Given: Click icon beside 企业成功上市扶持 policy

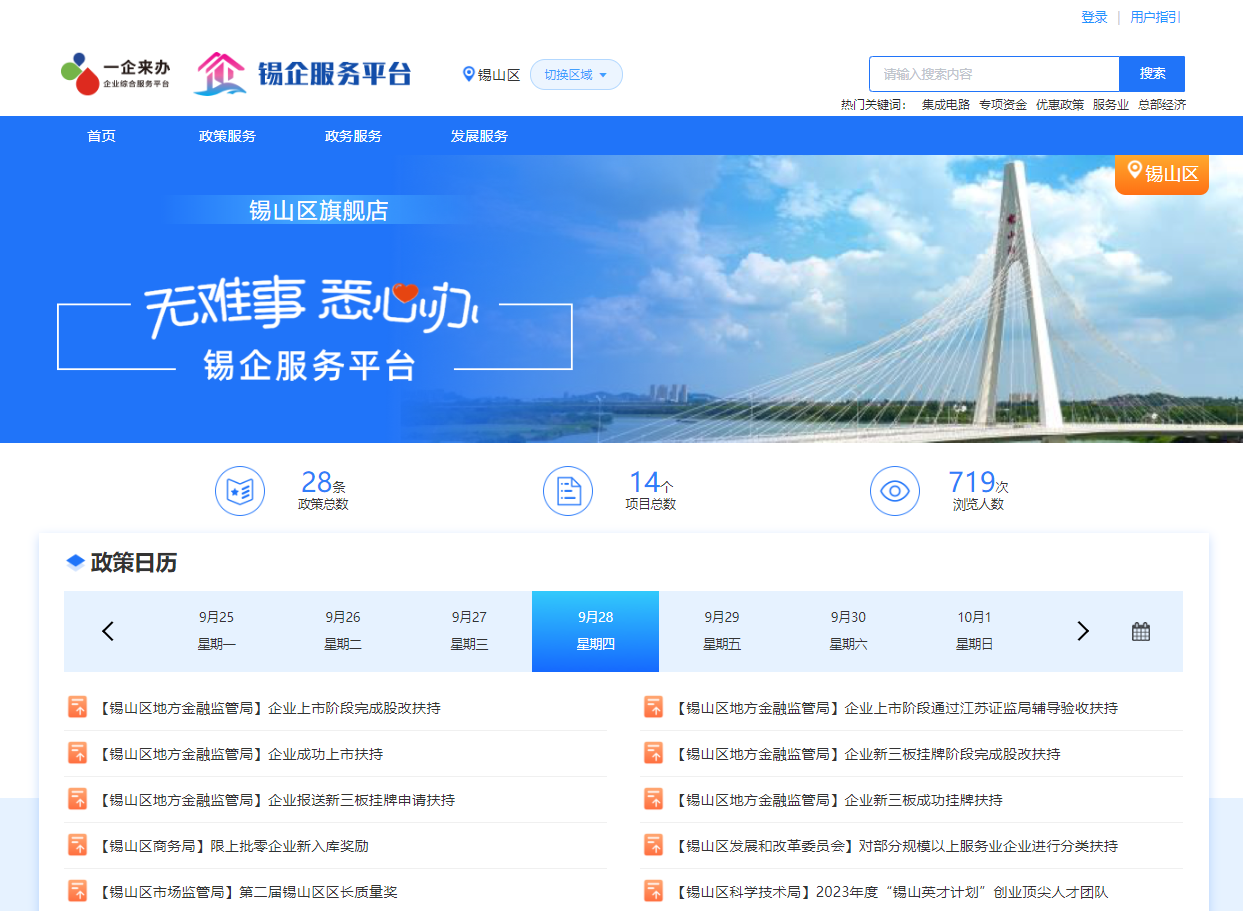Looking at the screenshot, I should click(x=77, y=753).
